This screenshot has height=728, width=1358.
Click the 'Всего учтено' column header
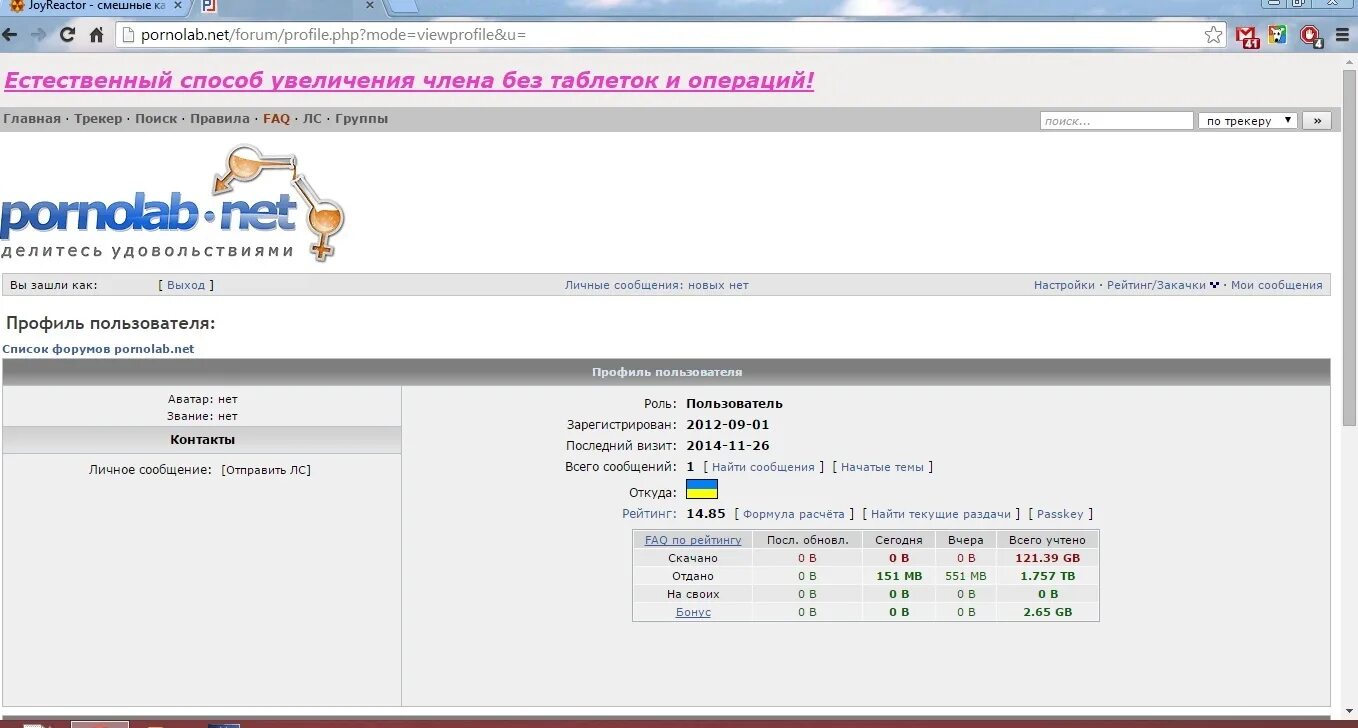[1047, 540]
